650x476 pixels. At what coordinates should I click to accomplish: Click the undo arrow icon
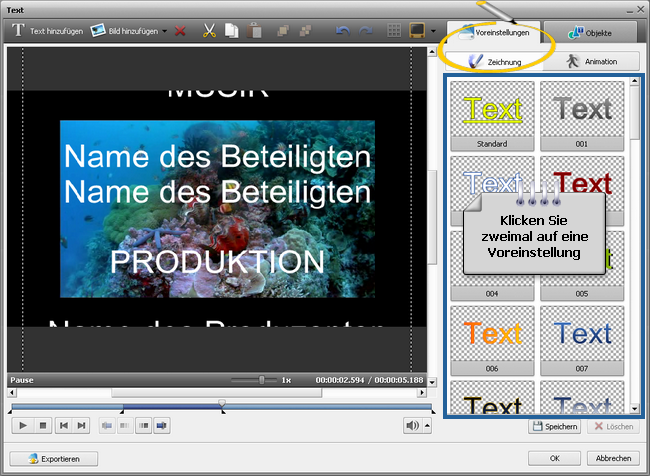tap(342, 31)
